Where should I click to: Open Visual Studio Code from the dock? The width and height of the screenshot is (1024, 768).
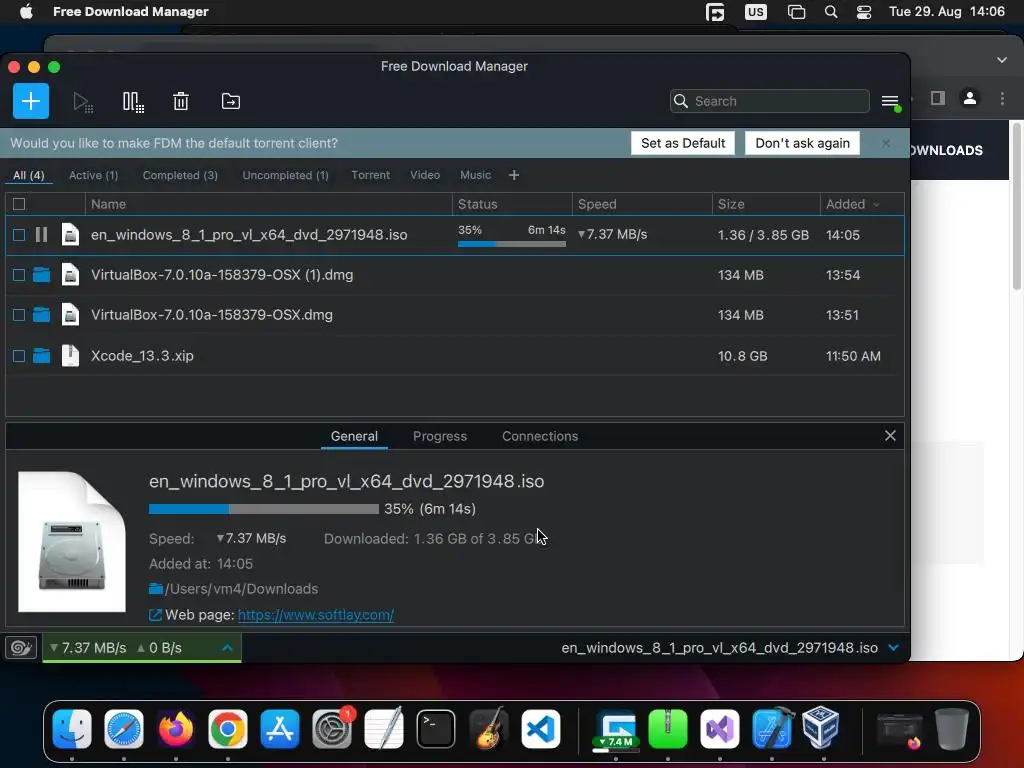click(540, 729)
